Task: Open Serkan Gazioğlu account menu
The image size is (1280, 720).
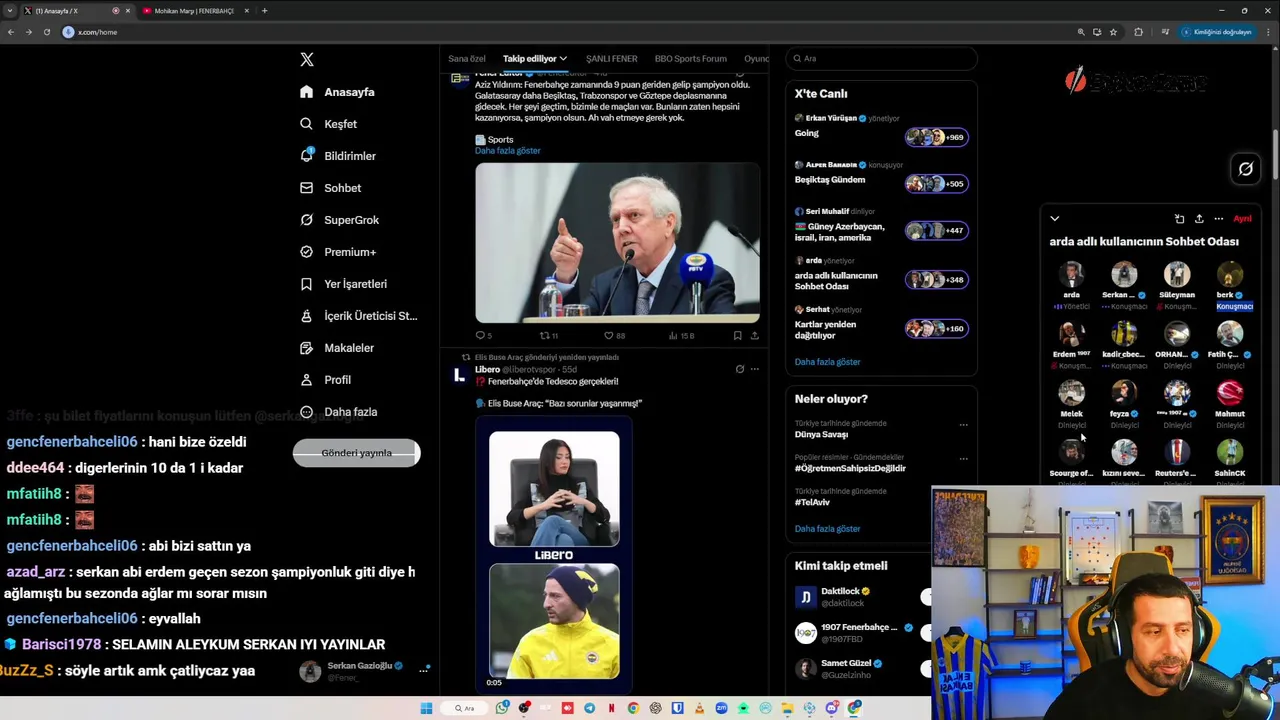Action: pyautogui.click(x=365, y=670)
